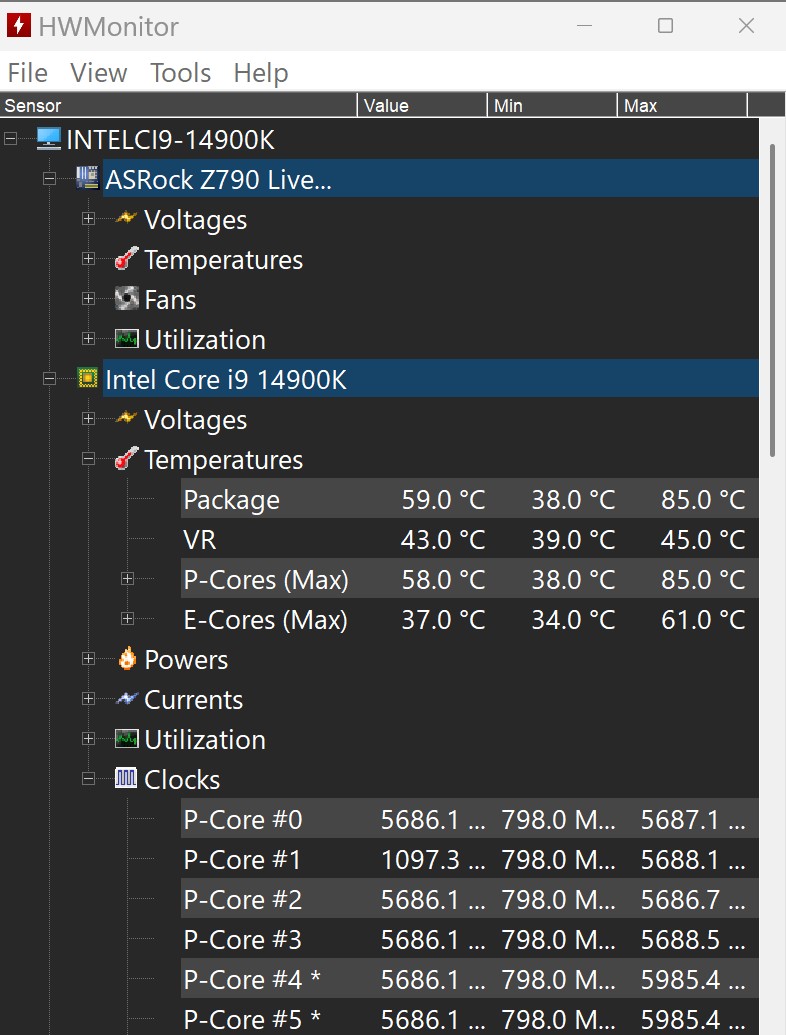786x1035 pixels.
Task: Click the Value column header
Action: click(x=422, y=106)
